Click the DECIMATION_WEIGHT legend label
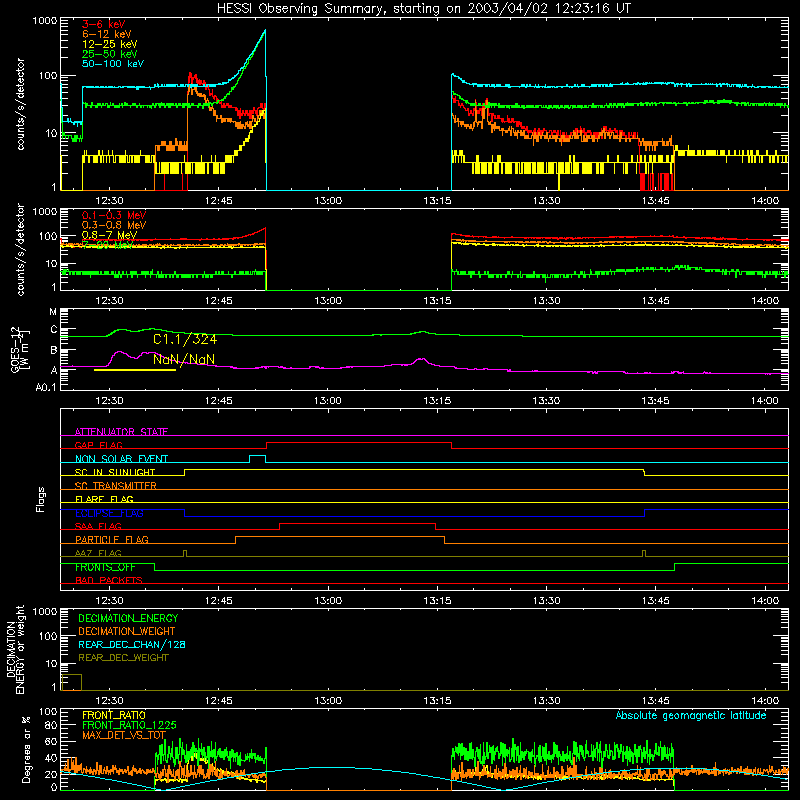This screenshot has height=800, width=800. point(127,631)
